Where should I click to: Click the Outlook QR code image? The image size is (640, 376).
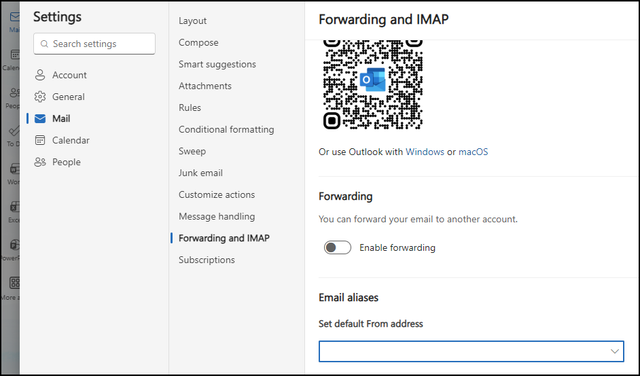pos(373,85)
